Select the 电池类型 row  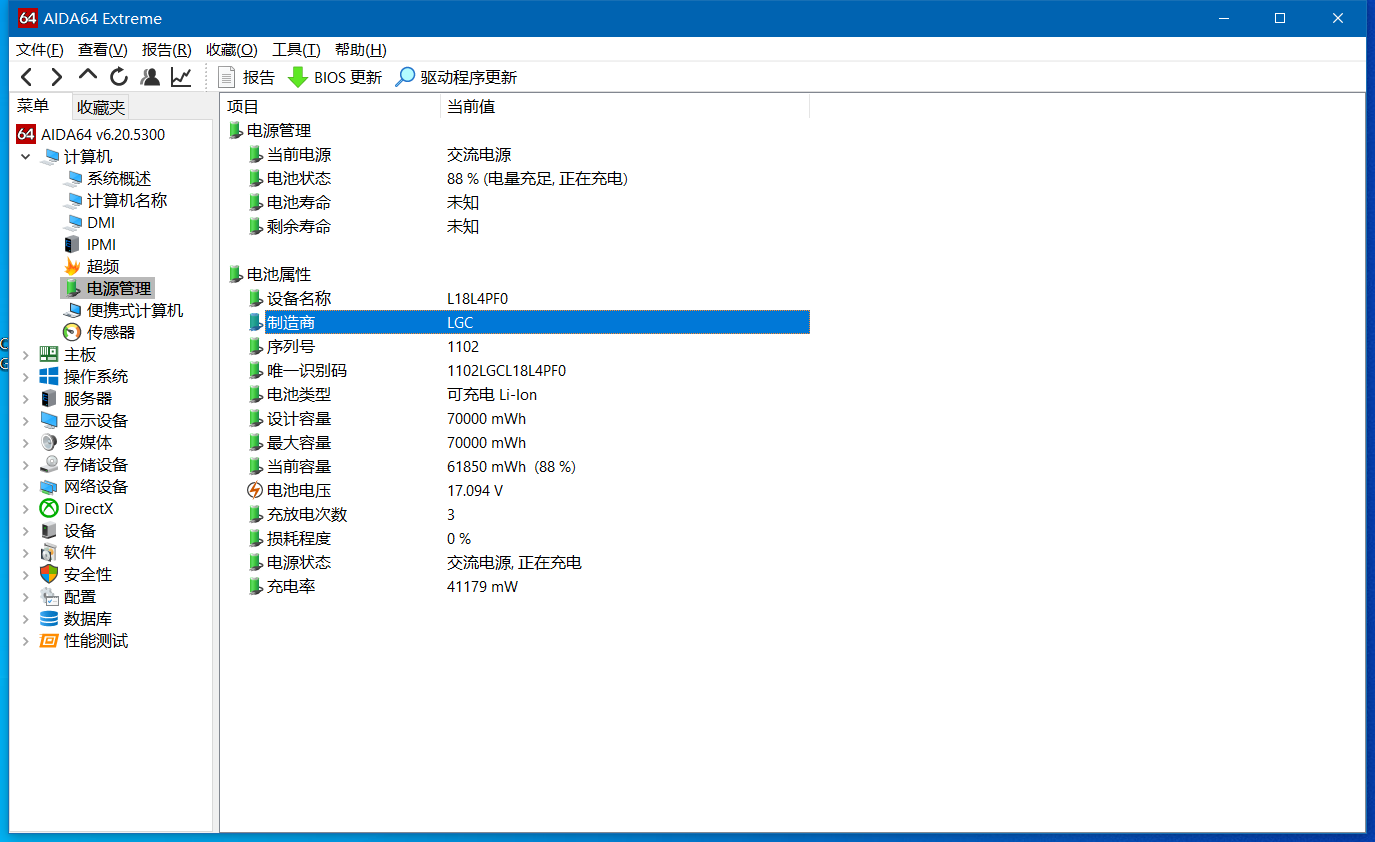point(528,394)
